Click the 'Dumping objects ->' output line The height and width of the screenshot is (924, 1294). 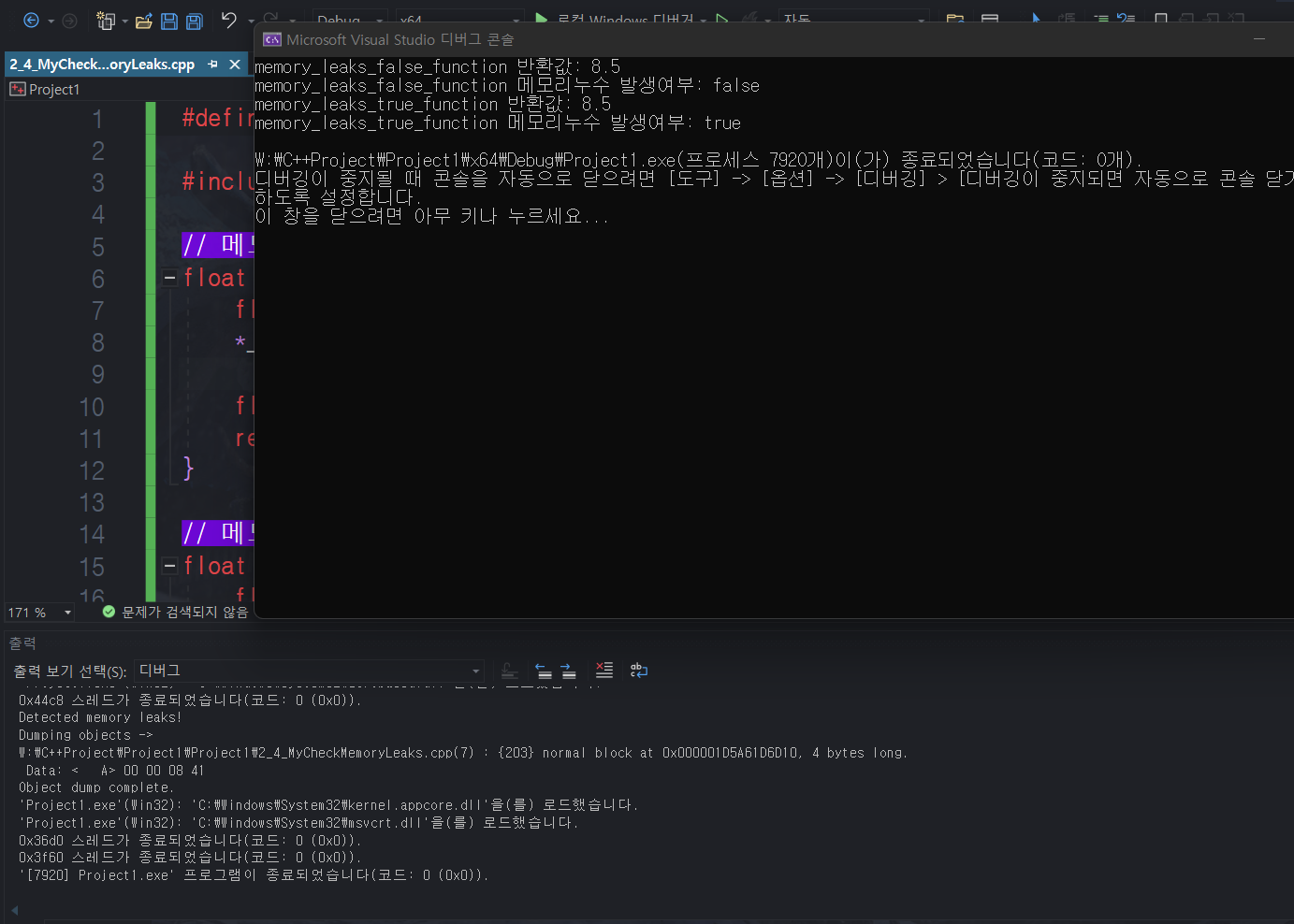tap(85, 736)
